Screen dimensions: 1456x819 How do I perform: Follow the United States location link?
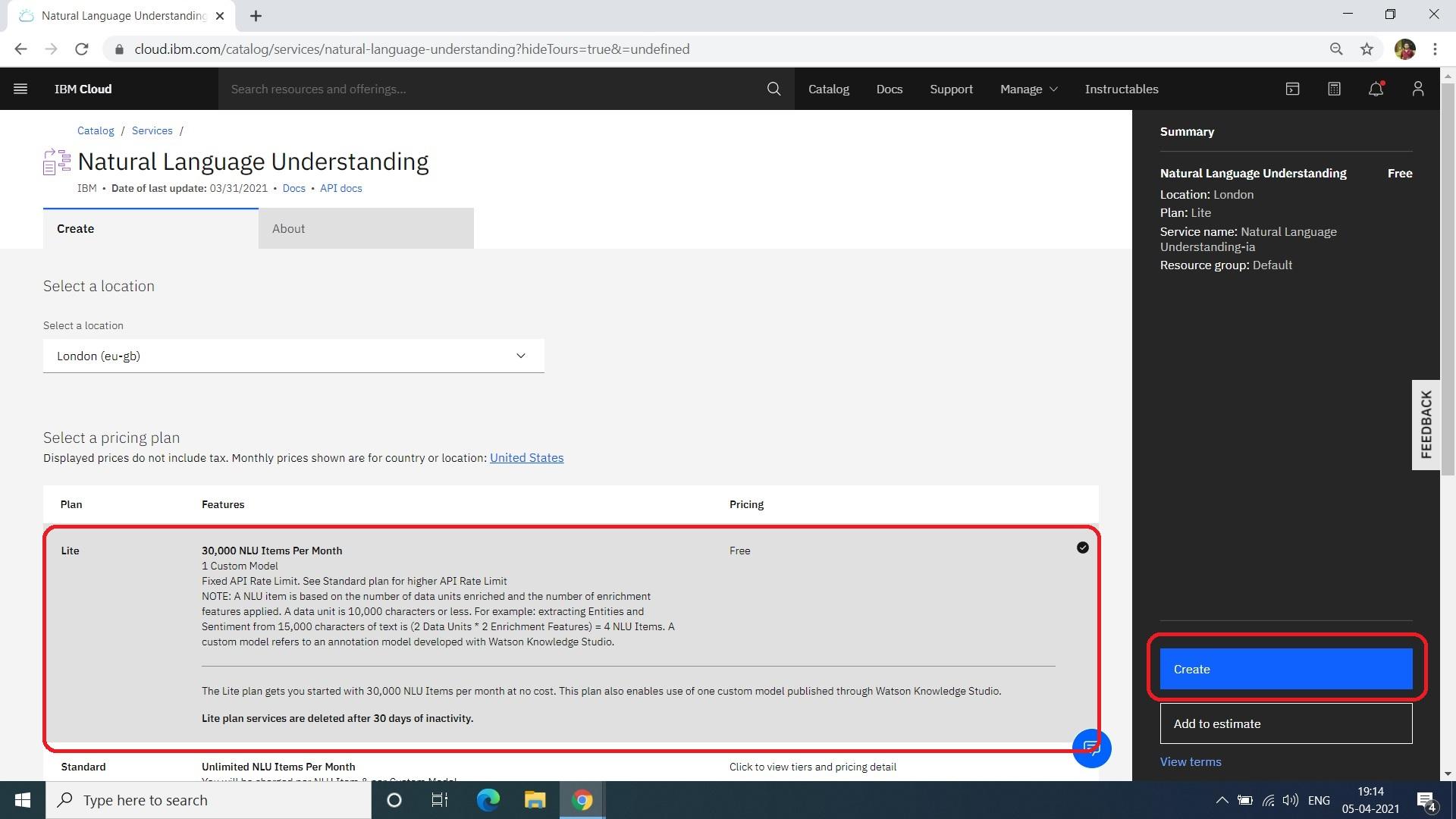coord(526,458)
